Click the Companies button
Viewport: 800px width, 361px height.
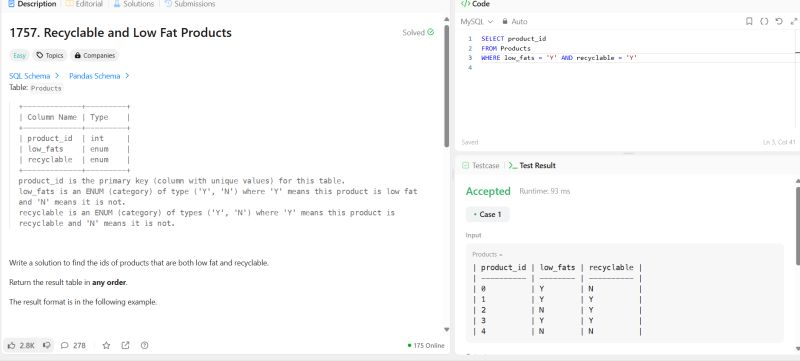pos(94,56)
